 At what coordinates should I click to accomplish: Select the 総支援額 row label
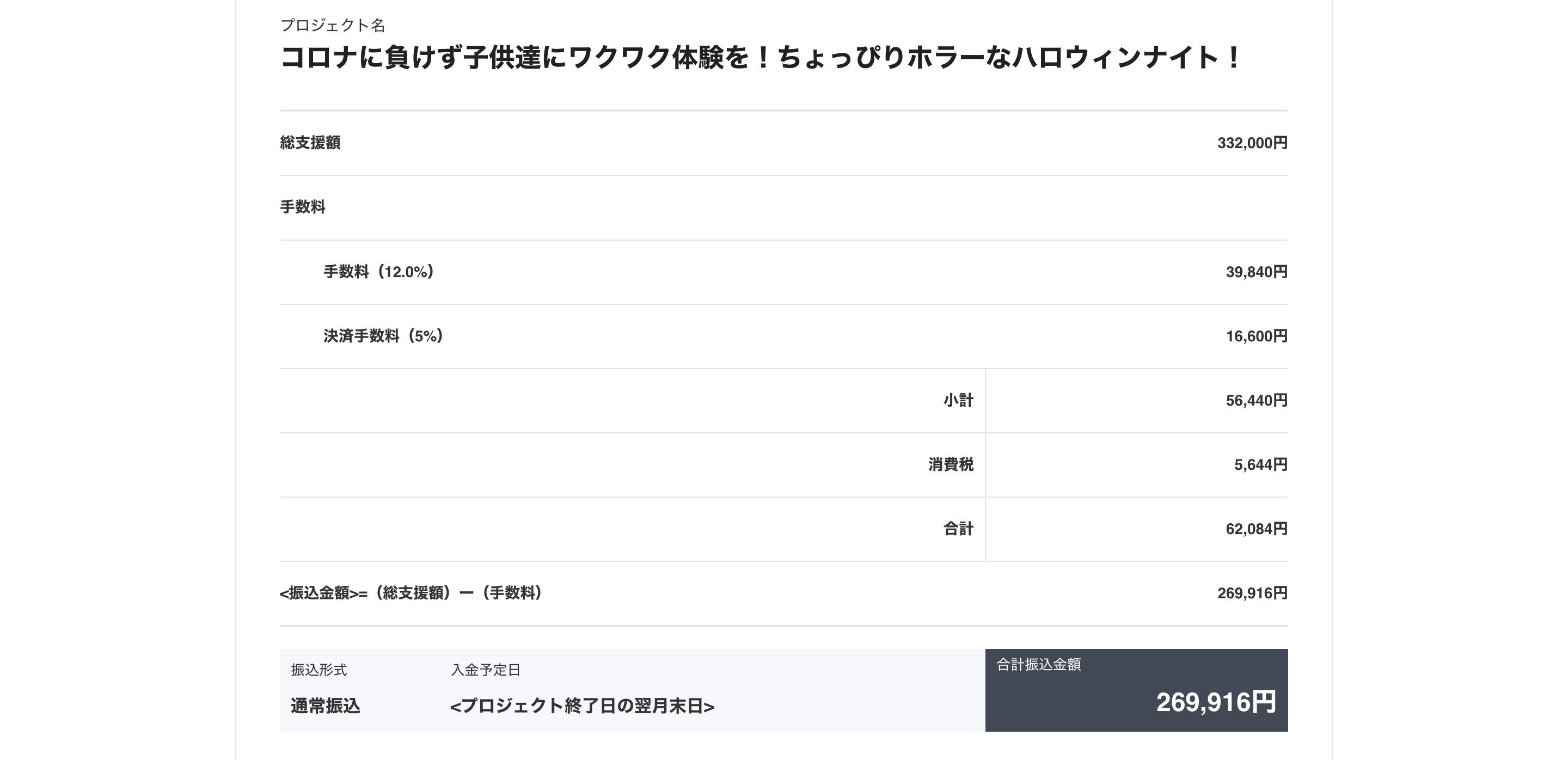[310, 143]
